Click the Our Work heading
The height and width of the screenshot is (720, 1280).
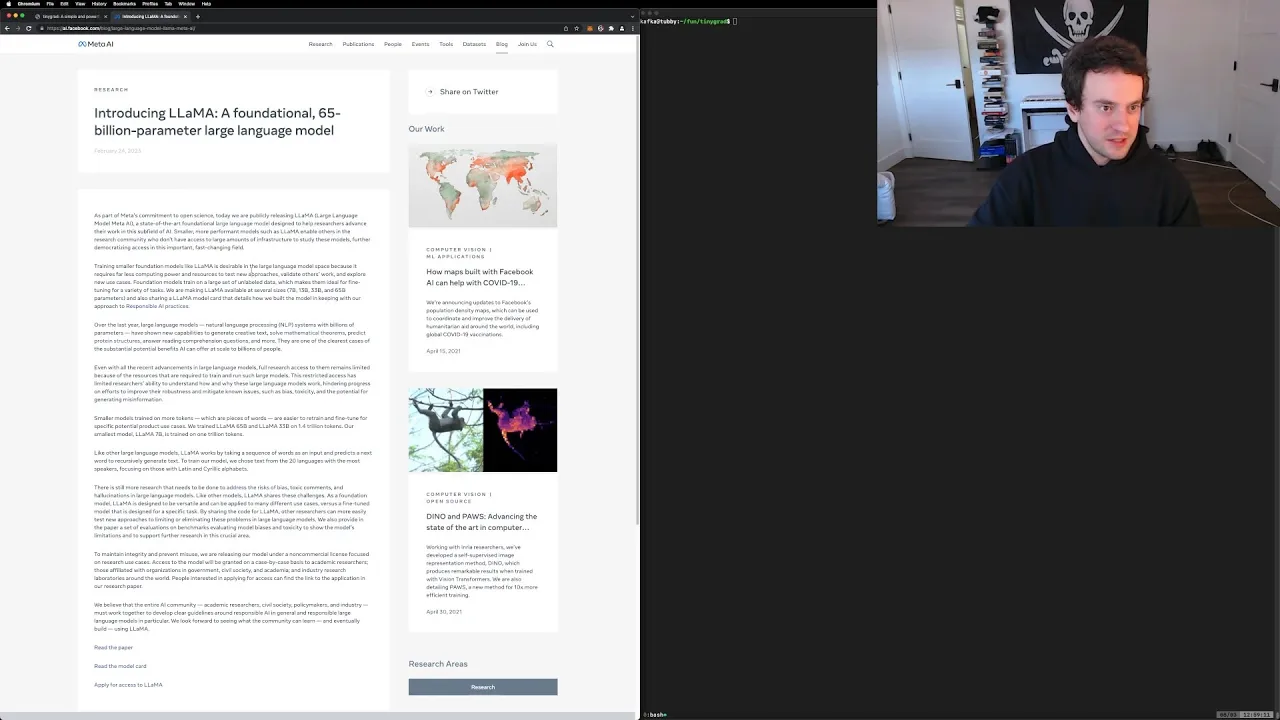coord(426,129)
